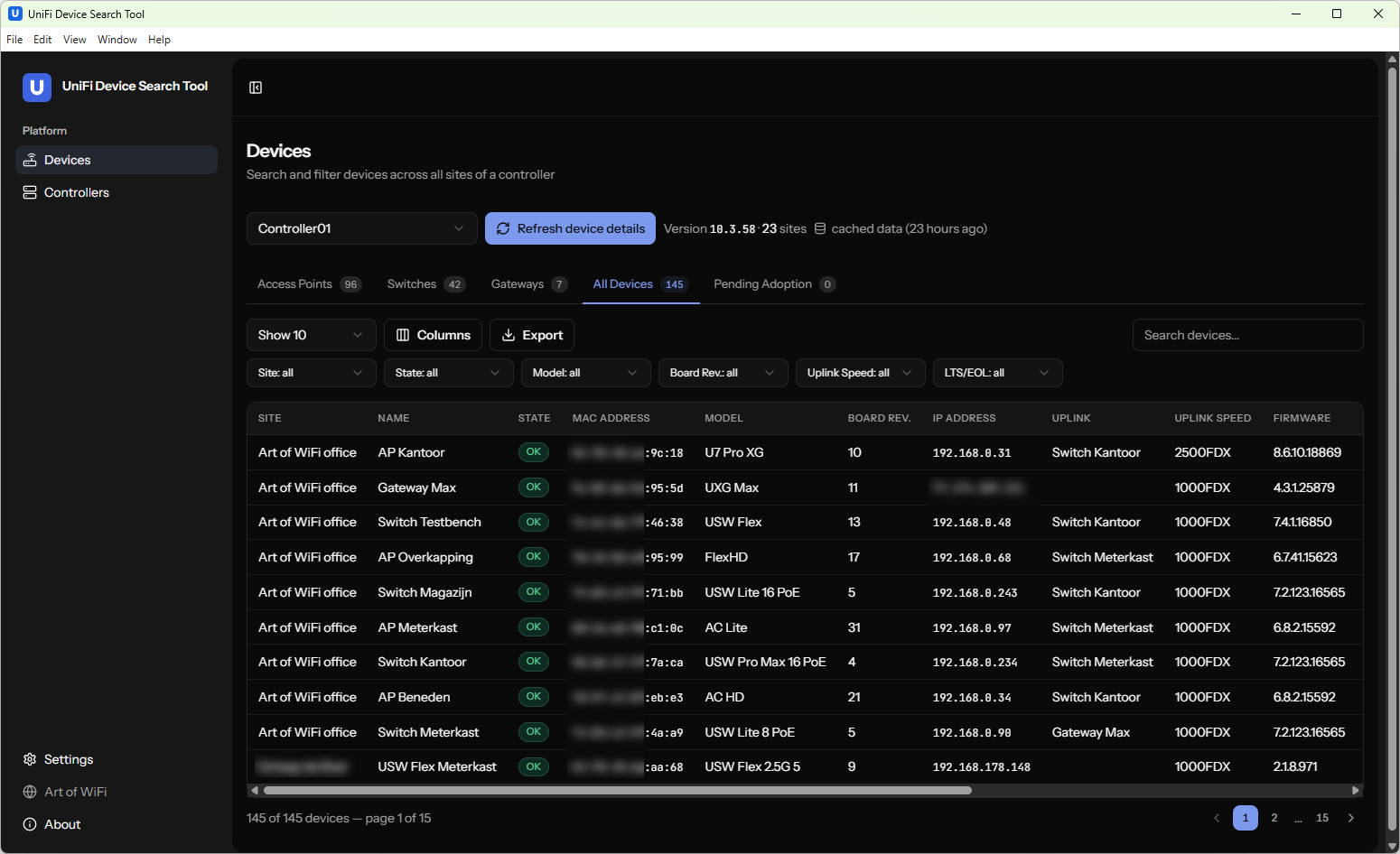1400x854 pixels.
Task: Switch to the Switches tab
Action: click(x=425, y=284)
